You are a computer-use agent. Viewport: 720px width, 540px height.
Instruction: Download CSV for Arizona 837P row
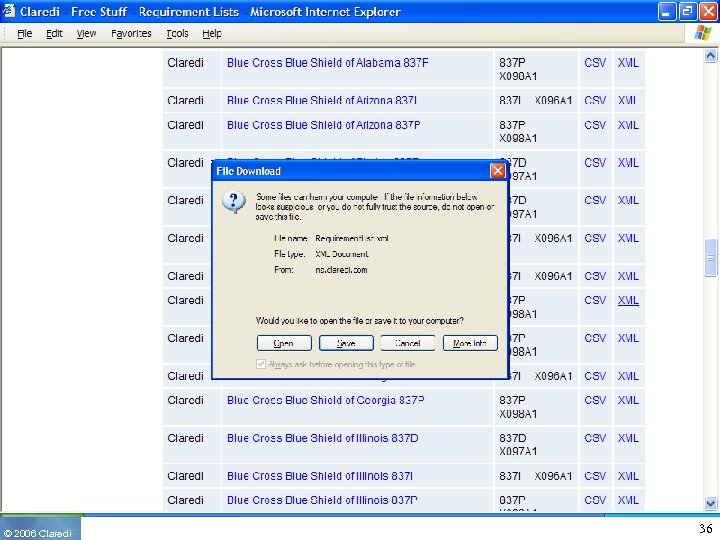tap(595, 125)
